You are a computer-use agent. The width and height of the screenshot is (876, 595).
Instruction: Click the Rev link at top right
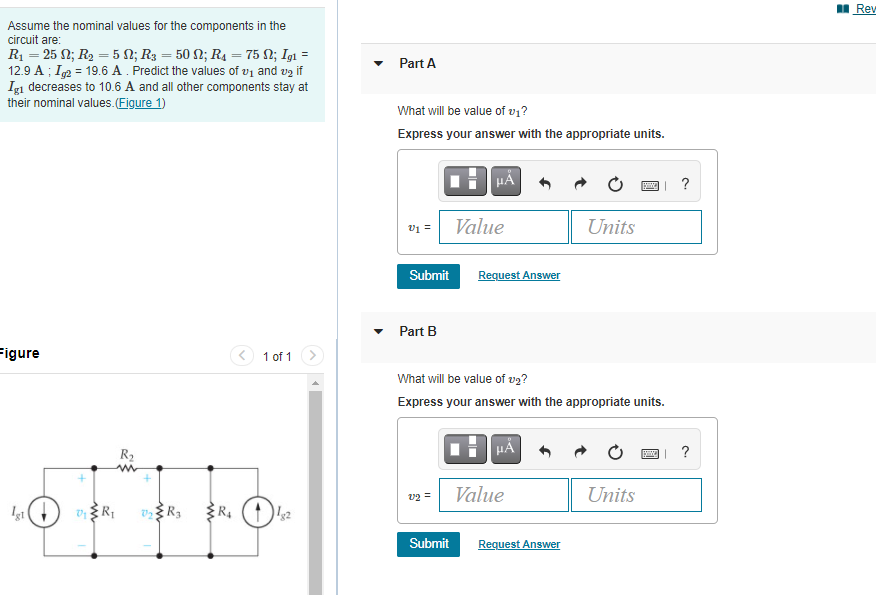(x=862, y=8)
